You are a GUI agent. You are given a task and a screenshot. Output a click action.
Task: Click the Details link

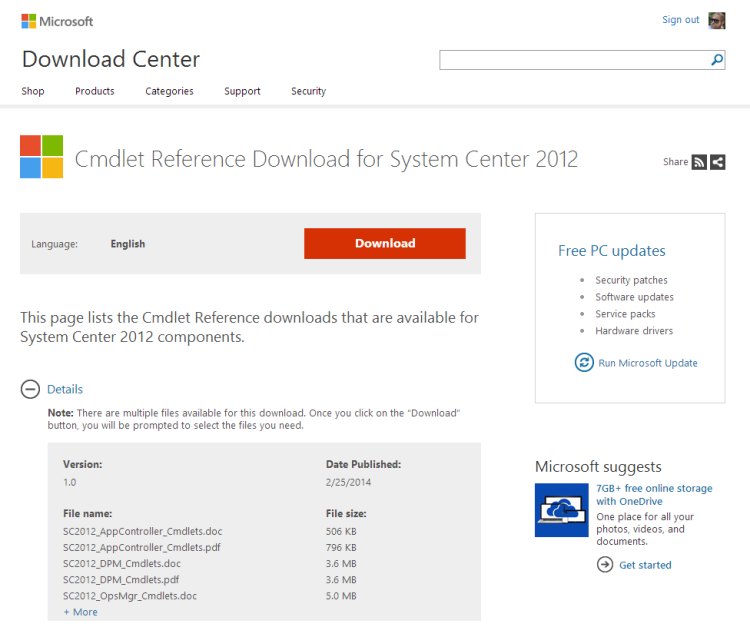pos(65,389)
